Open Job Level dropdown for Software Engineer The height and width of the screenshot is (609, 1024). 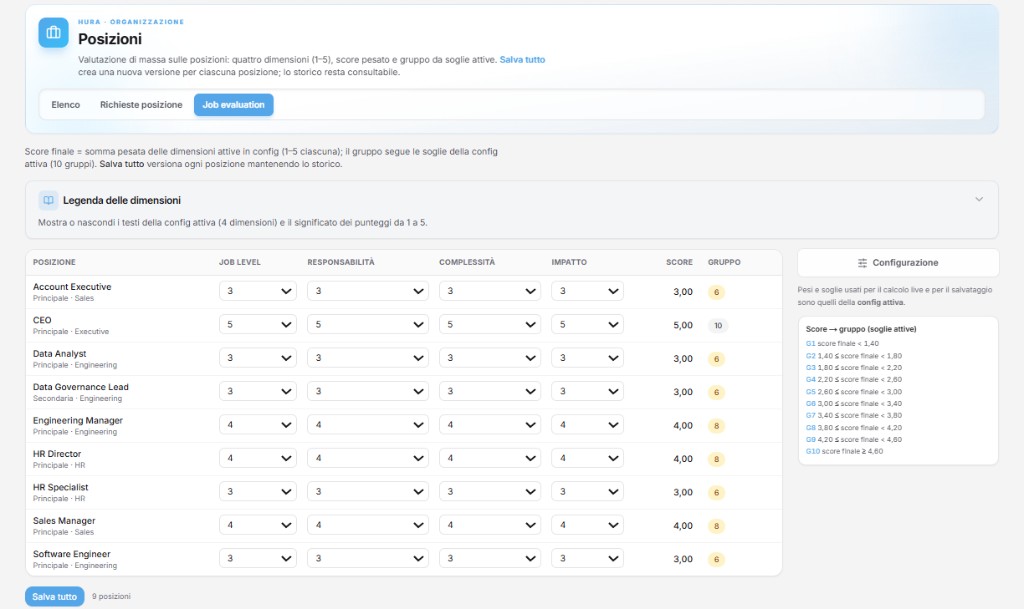(x=258, y=558)
